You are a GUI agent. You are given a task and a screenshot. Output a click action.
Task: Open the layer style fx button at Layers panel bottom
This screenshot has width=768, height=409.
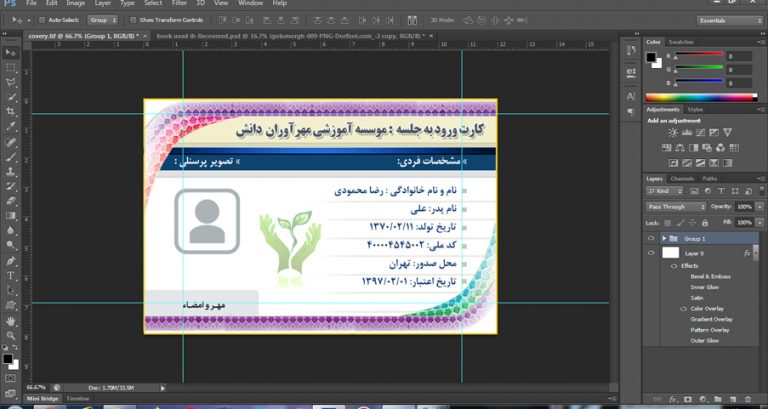point(672,400)
